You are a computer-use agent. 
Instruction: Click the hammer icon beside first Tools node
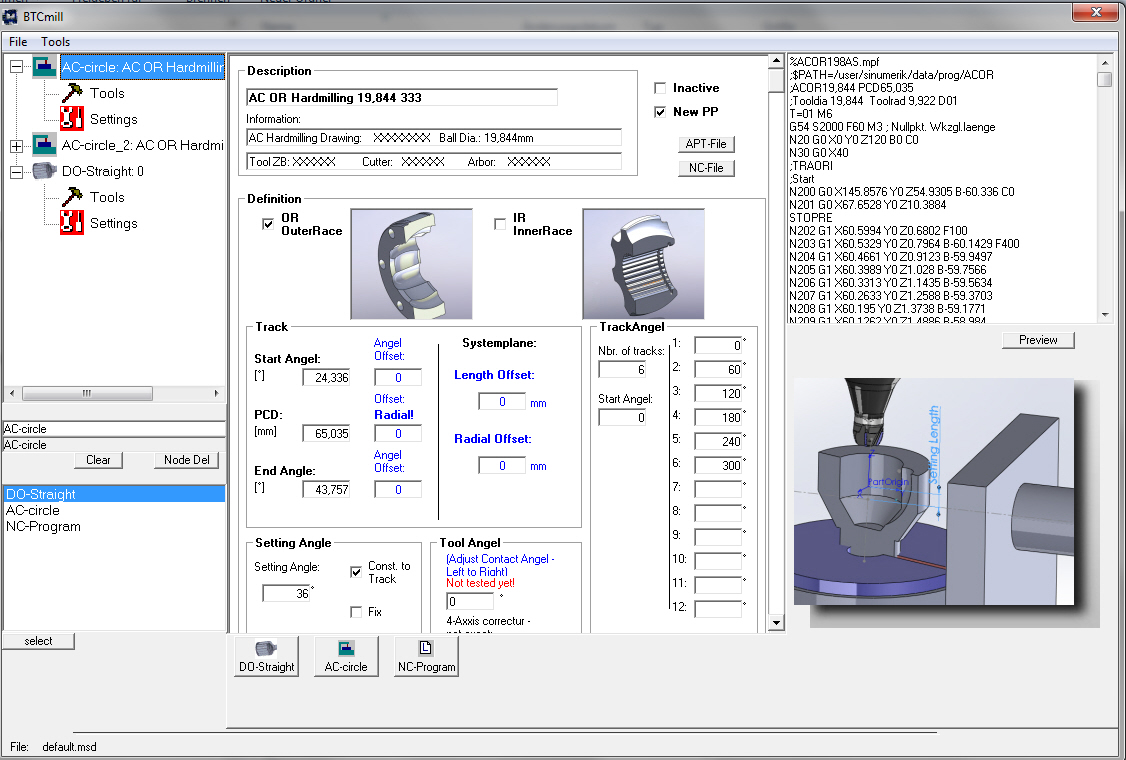[x=72, y=93]
